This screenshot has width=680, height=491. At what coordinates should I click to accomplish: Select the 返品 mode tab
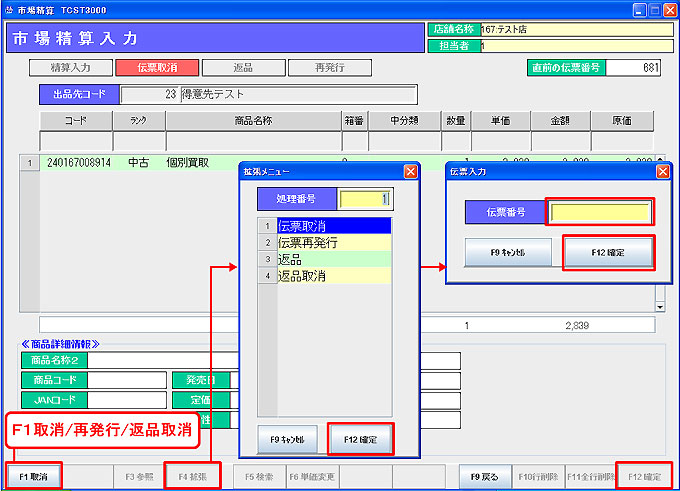(243, 68)
